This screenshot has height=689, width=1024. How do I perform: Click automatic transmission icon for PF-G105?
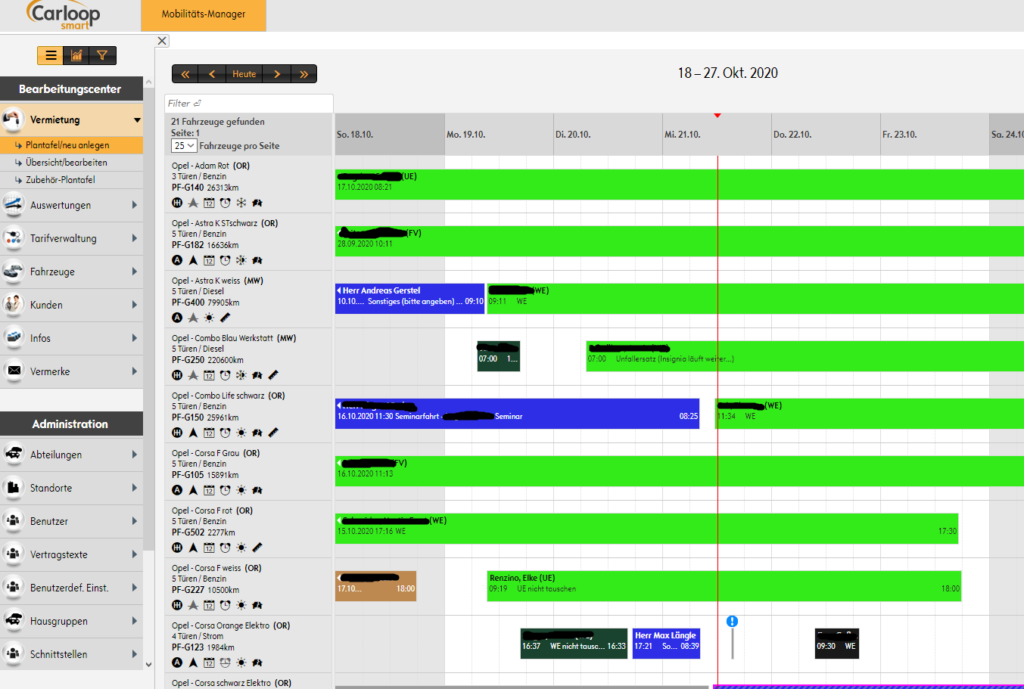177,490
